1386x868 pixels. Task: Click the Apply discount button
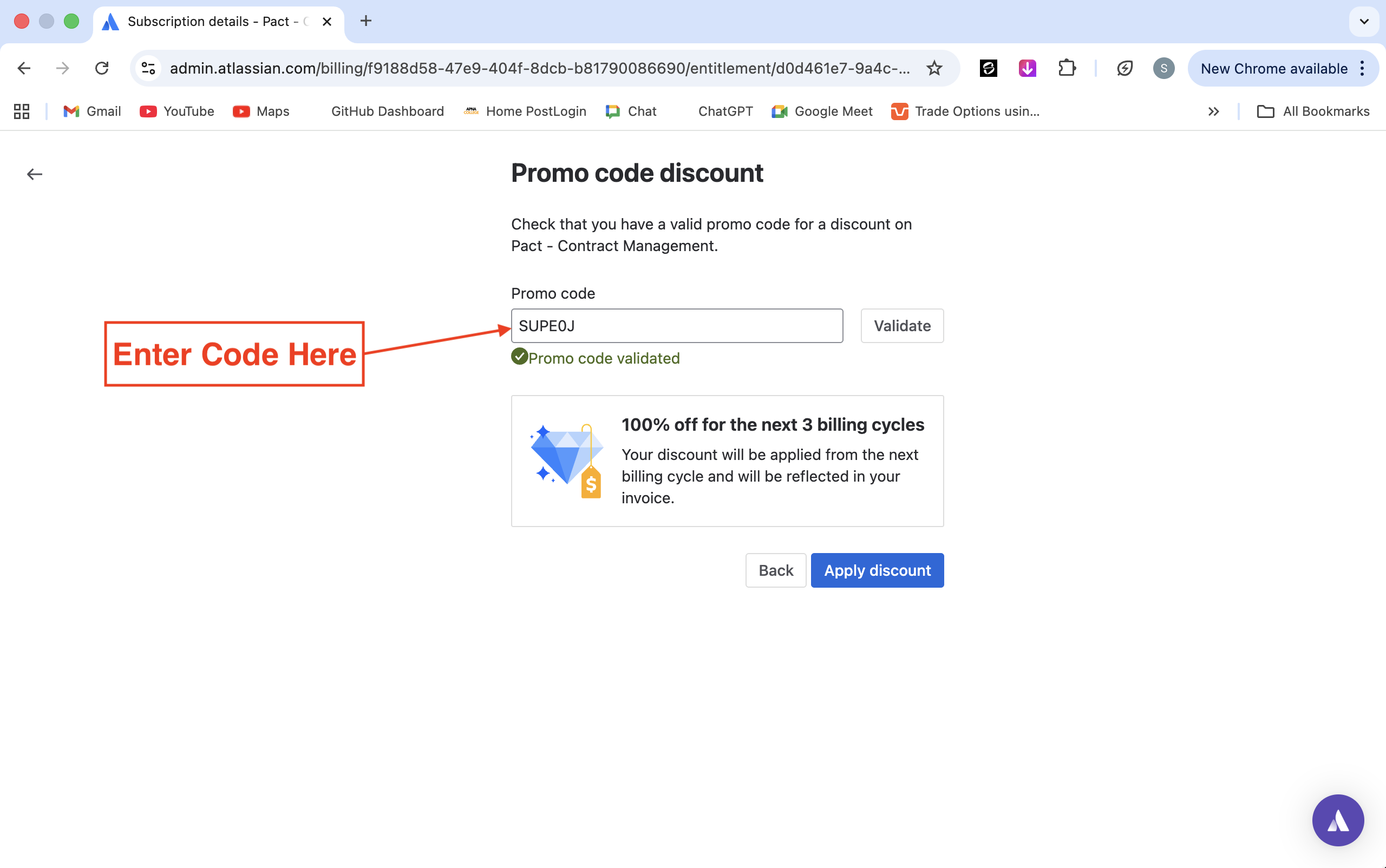point(877,570)
